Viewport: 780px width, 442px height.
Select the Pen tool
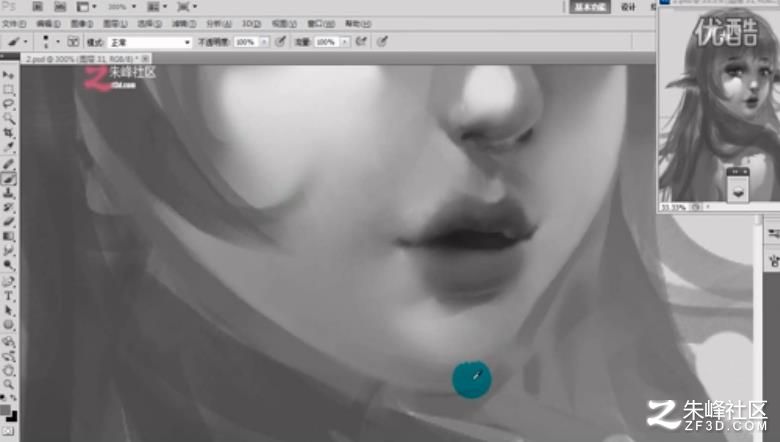tap(8, 282)
